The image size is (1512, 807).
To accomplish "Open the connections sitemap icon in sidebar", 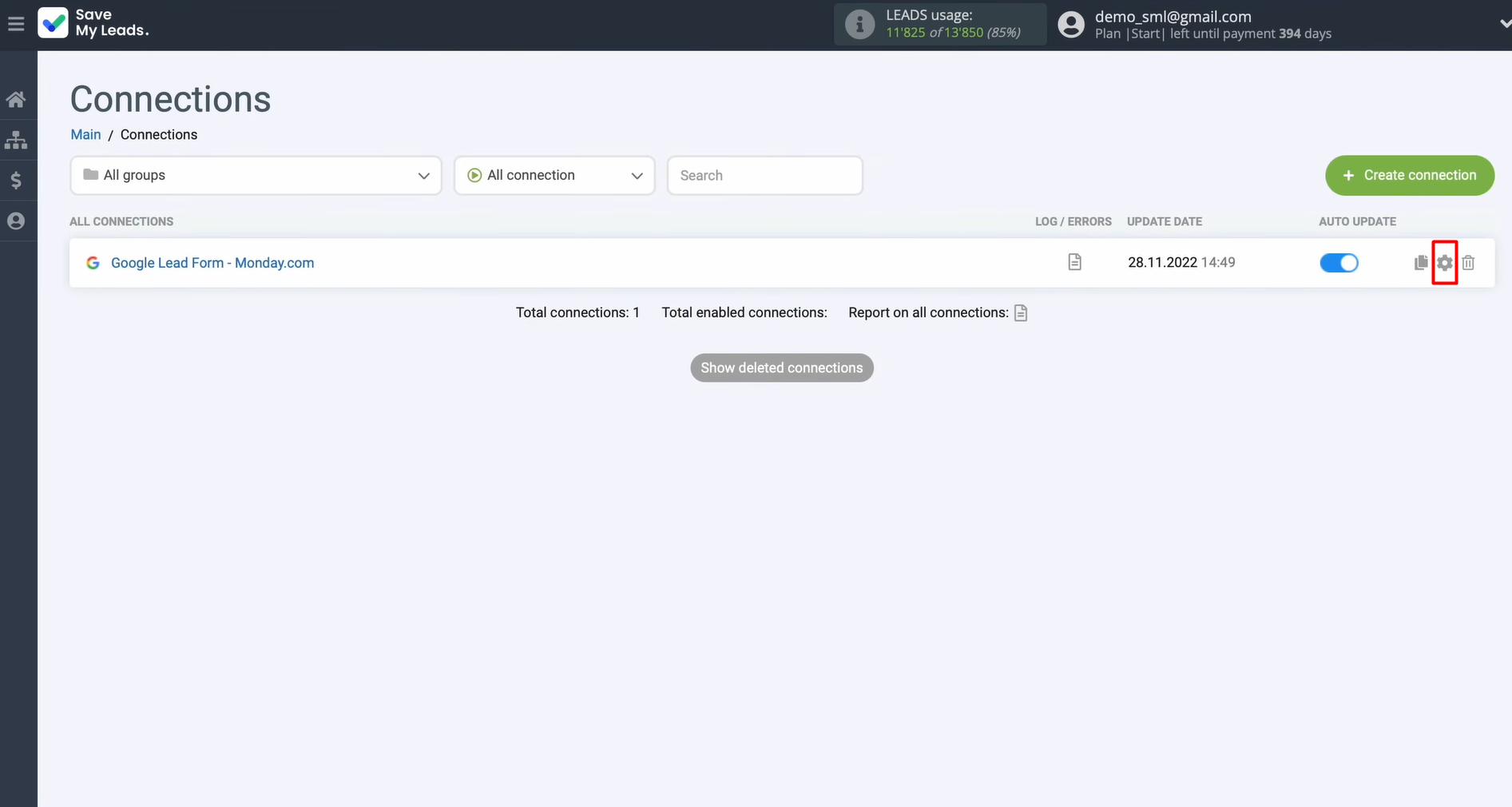I will (x=16, y=141).
